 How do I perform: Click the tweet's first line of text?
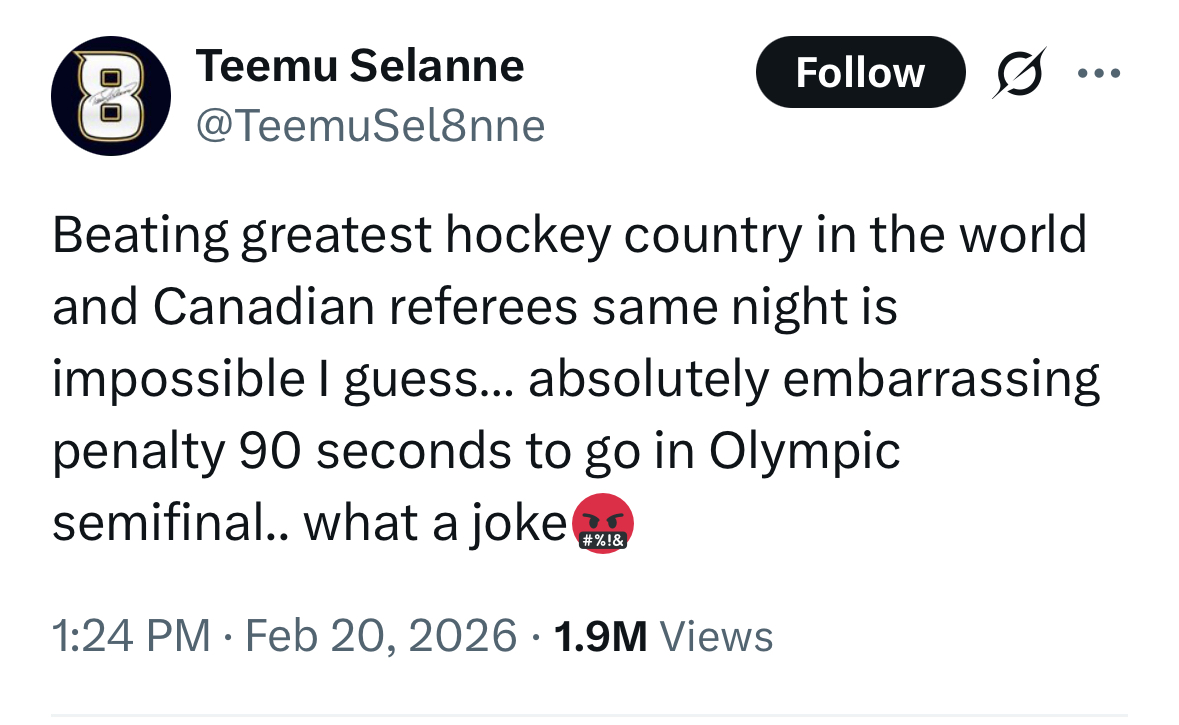(x=568, y=236)
